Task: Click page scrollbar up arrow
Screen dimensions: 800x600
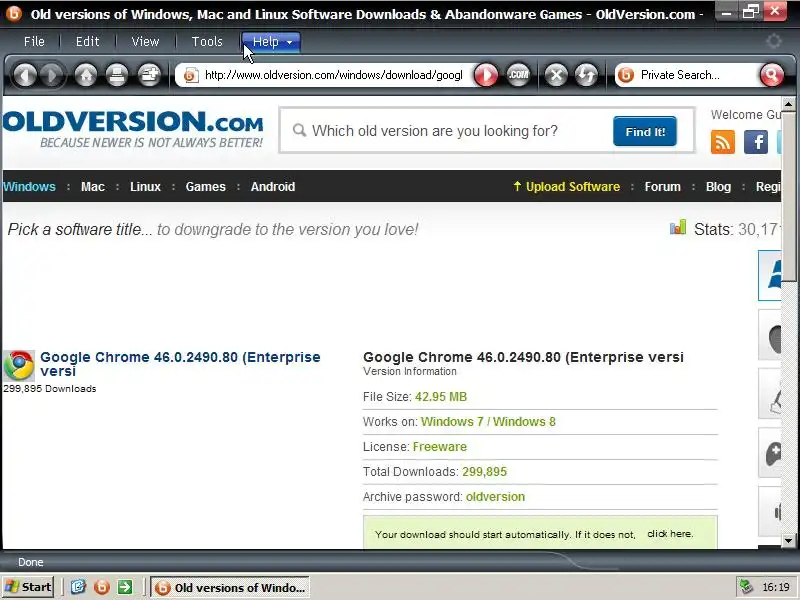Action: coord(788,104)
